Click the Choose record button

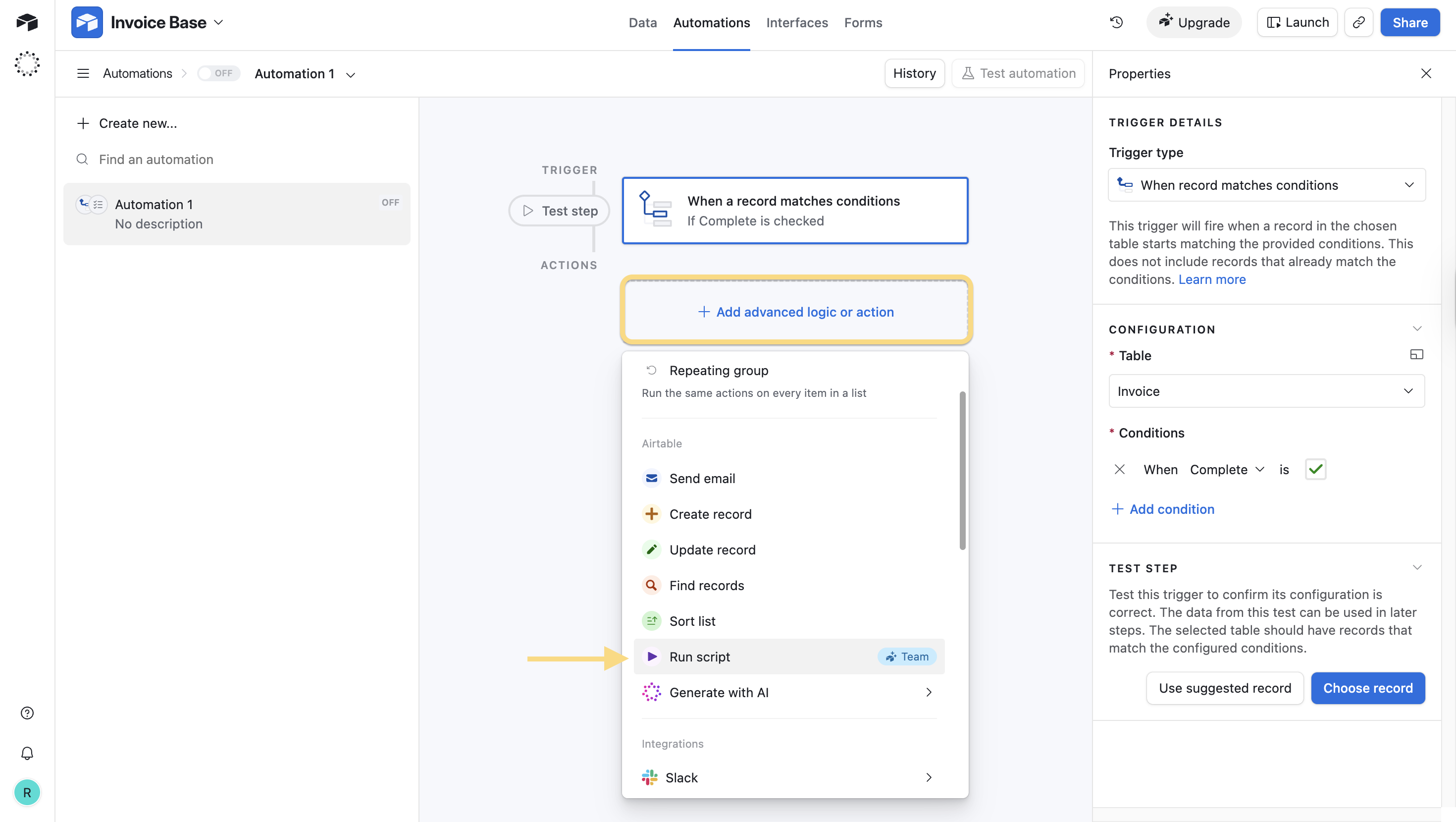click(x=1367, y=688)
